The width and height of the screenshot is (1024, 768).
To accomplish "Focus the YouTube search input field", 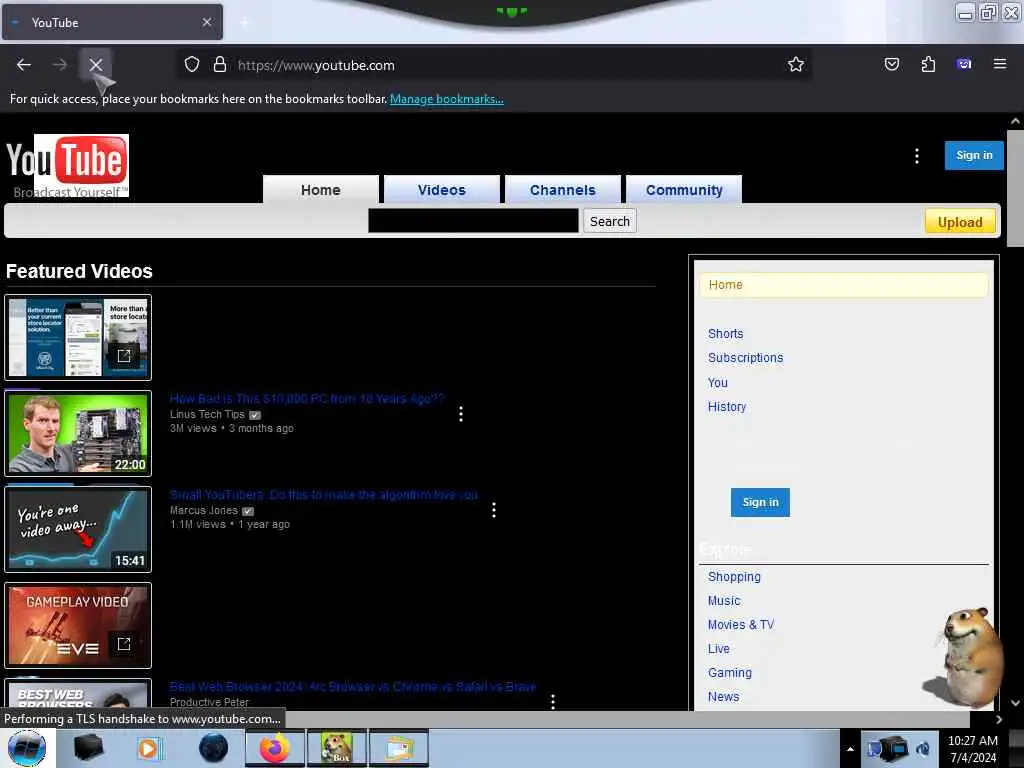I will pos(473,221).
